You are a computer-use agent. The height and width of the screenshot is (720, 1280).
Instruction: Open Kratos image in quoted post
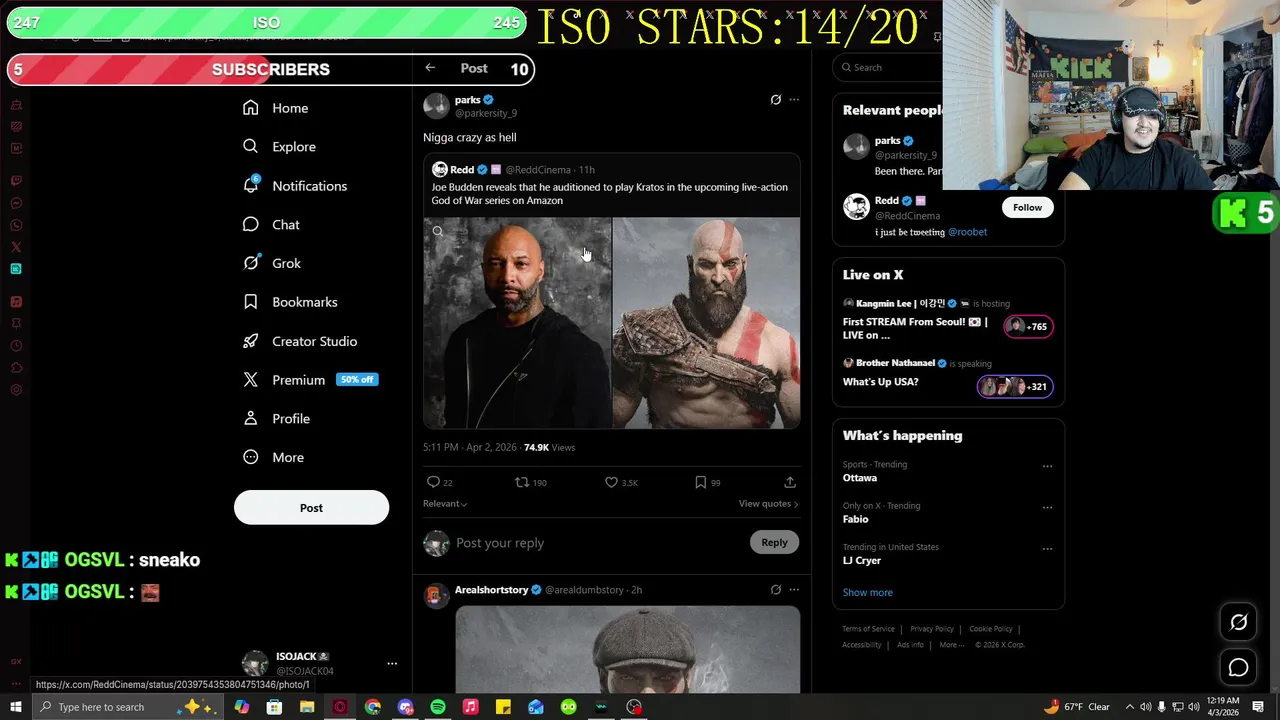point(706,323)
